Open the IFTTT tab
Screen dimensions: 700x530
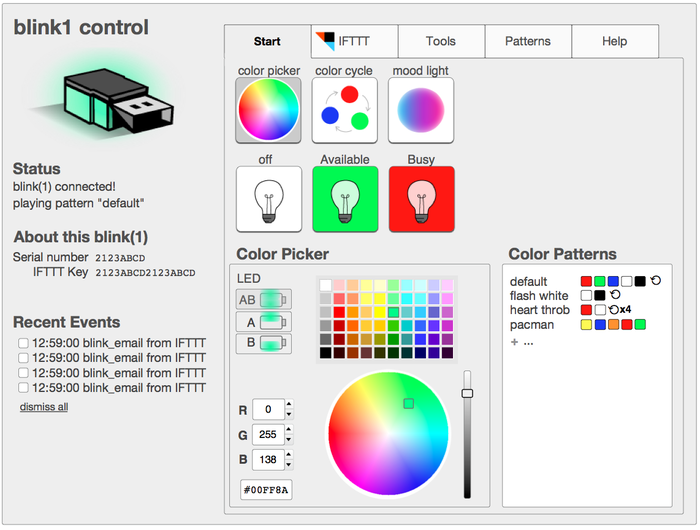(354, 41)
